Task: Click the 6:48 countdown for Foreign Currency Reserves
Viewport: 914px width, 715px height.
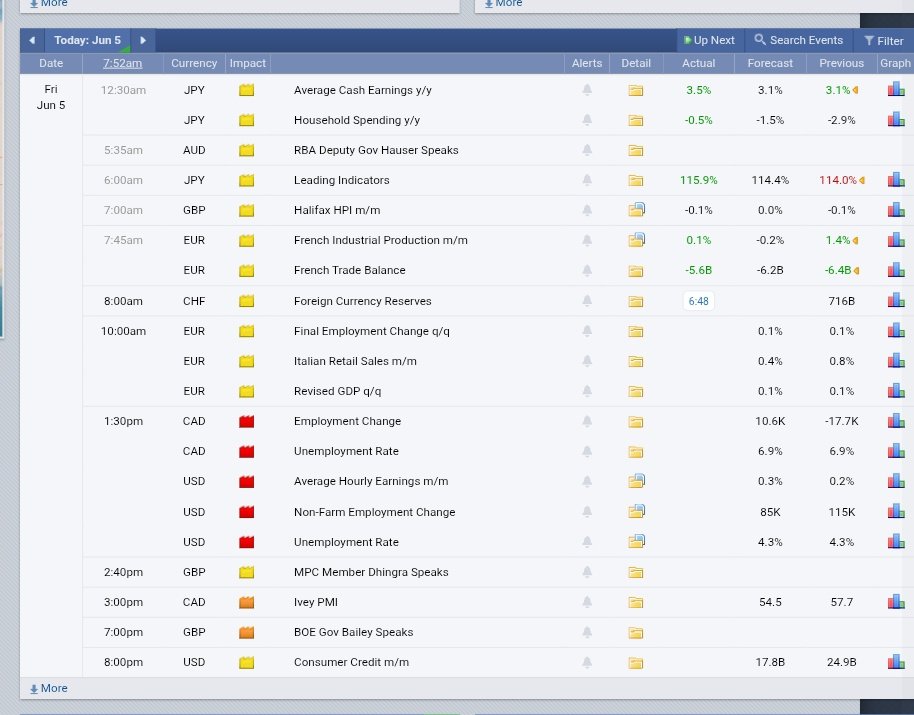Action: click(x=698, y=301)
